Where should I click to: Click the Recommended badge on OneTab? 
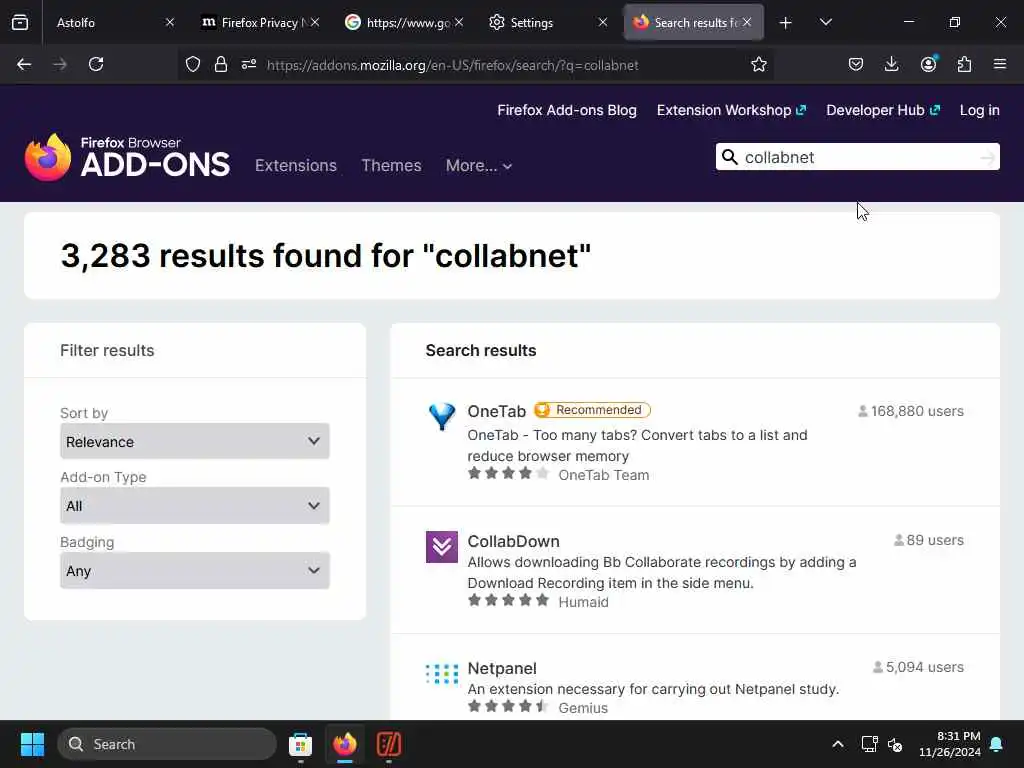point(592,409)
